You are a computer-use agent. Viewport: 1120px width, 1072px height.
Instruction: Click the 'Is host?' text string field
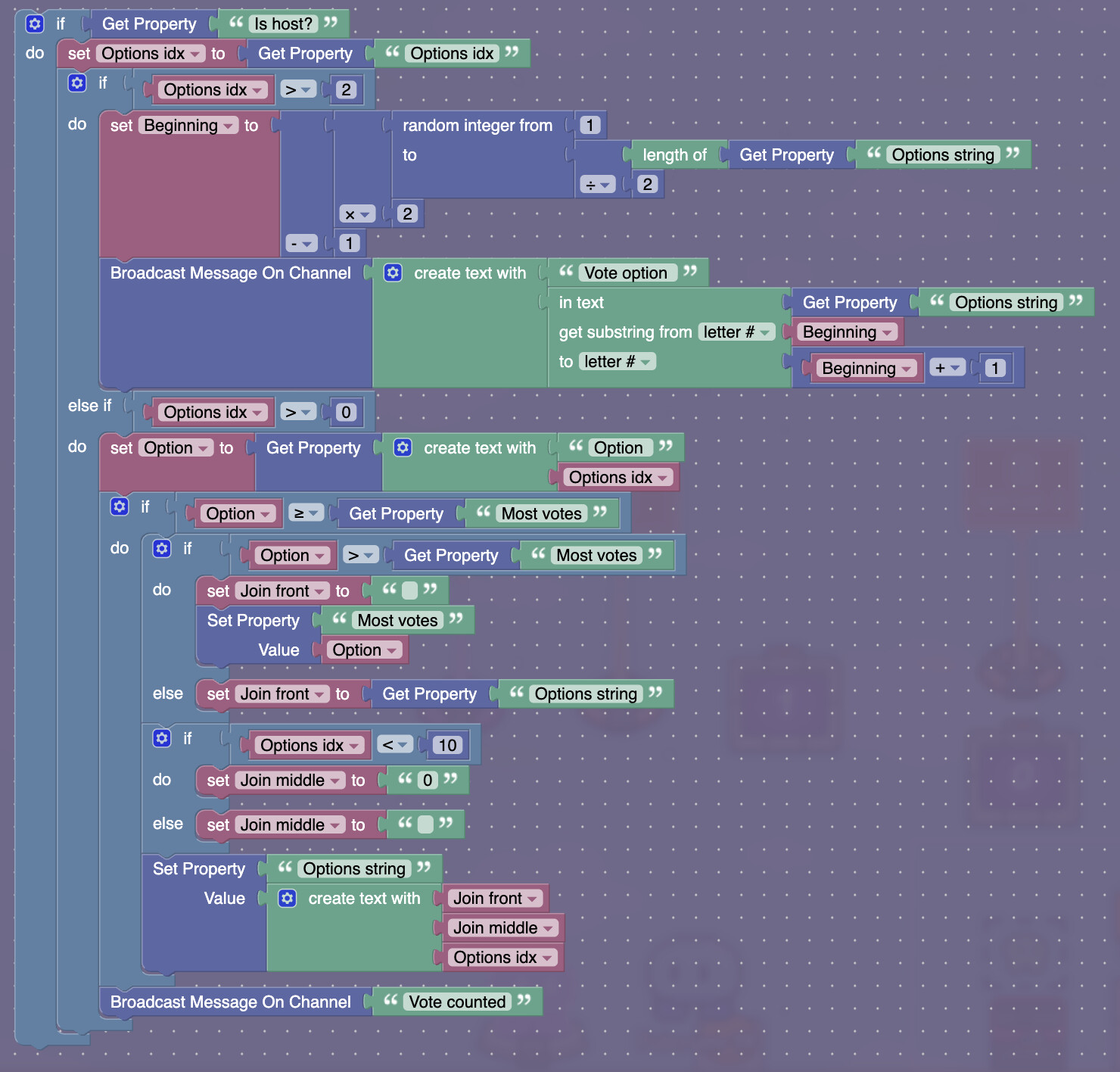pos(283,24)
